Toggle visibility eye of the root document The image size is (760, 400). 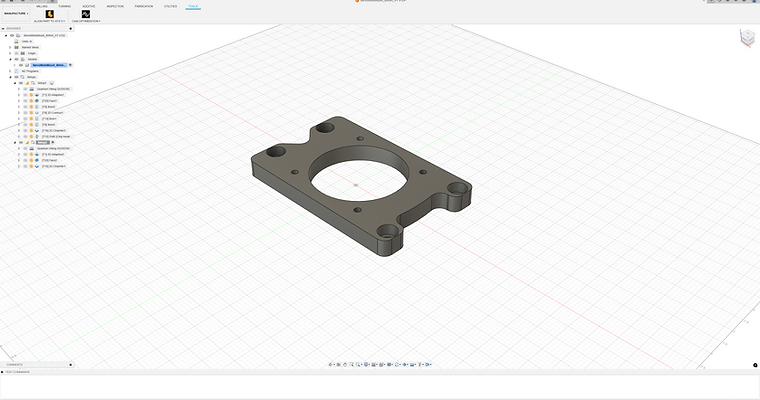tap(12, 35)
